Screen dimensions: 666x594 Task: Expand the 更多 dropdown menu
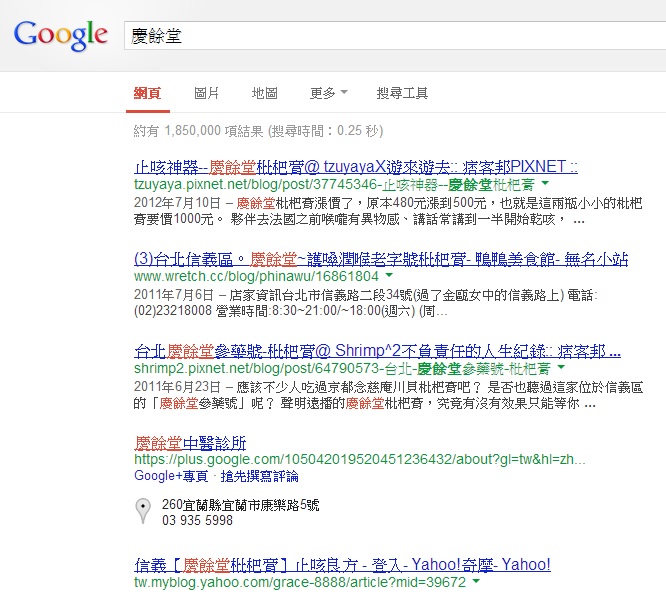point(328,93)
